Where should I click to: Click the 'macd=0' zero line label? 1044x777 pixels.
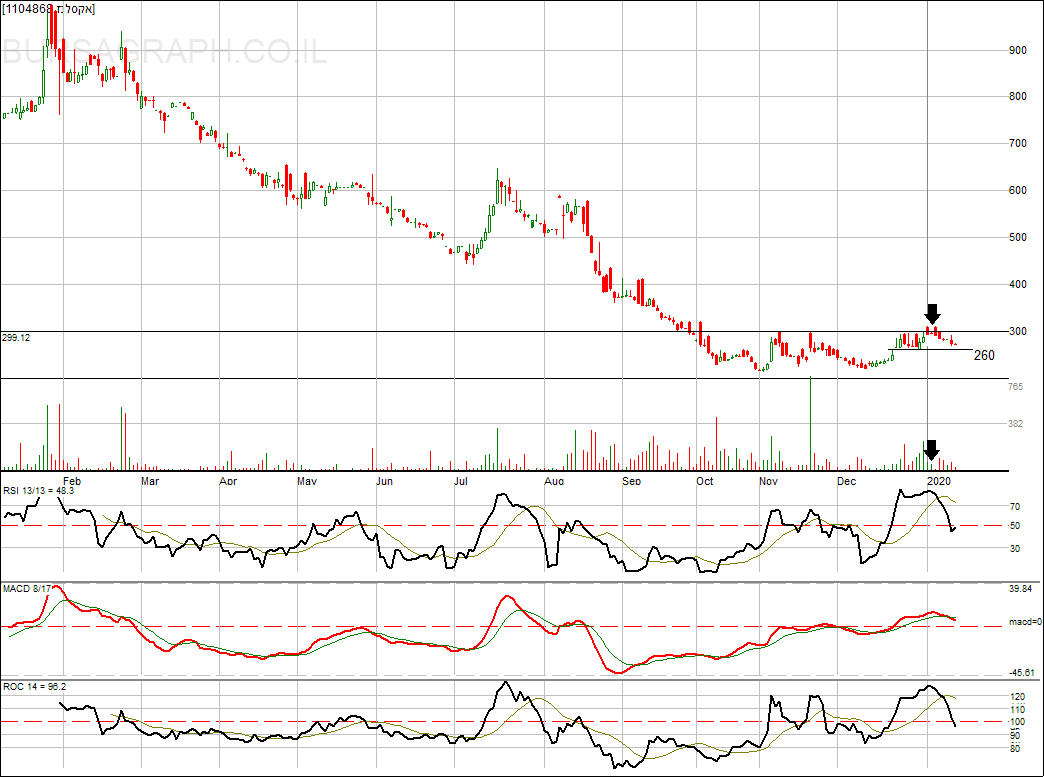click(1025, 622)
